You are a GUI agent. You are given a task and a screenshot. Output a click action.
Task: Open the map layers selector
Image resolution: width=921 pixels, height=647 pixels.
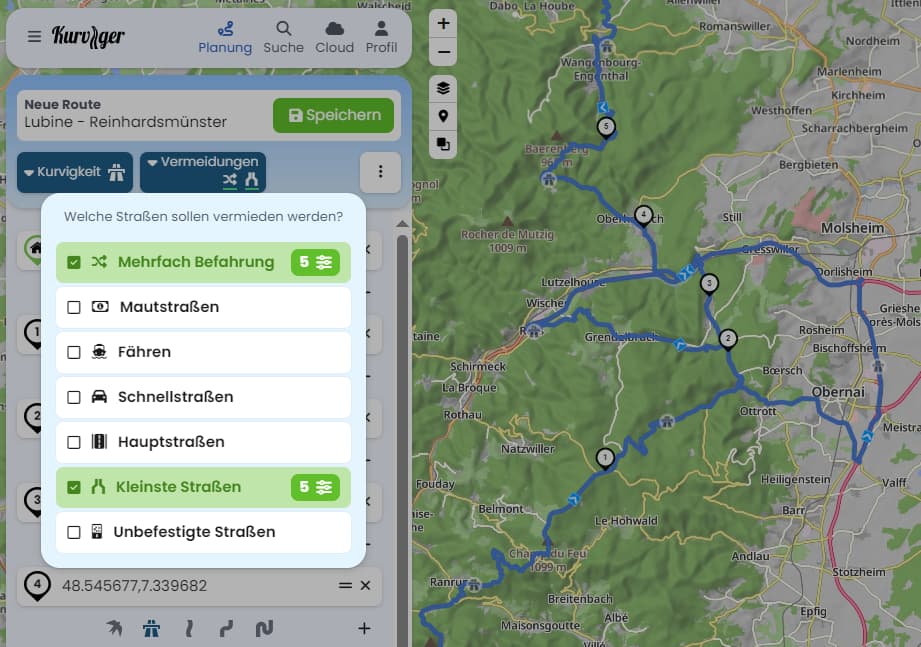pyautogui.click(x=443, y=88)
